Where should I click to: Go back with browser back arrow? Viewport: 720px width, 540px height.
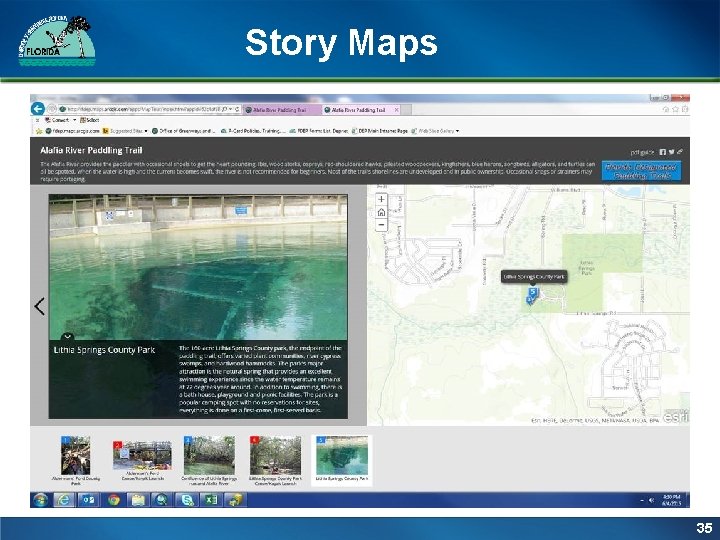click(38, 109)
